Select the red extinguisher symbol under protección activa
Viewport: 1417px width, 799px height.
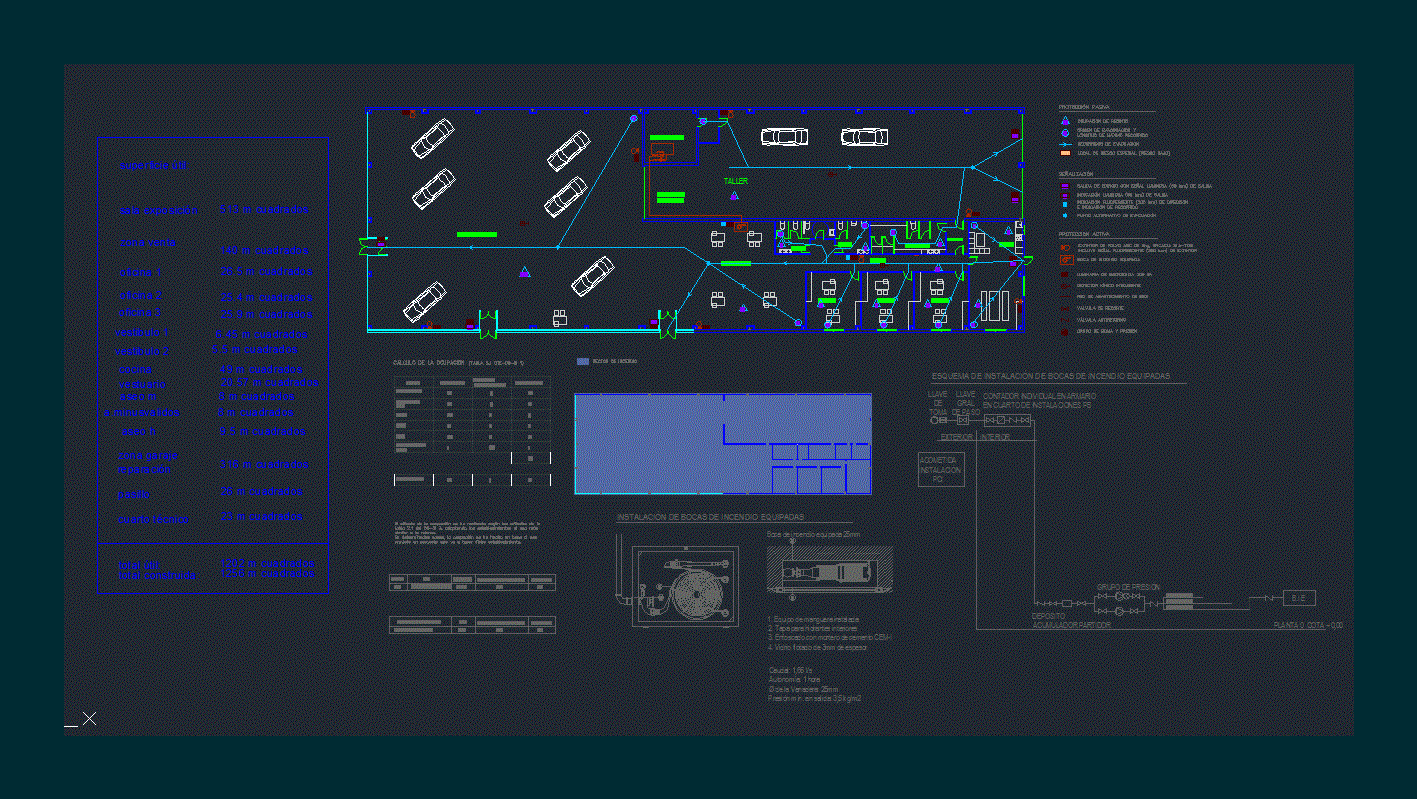pyautogui.click(x=1065, y=247)
